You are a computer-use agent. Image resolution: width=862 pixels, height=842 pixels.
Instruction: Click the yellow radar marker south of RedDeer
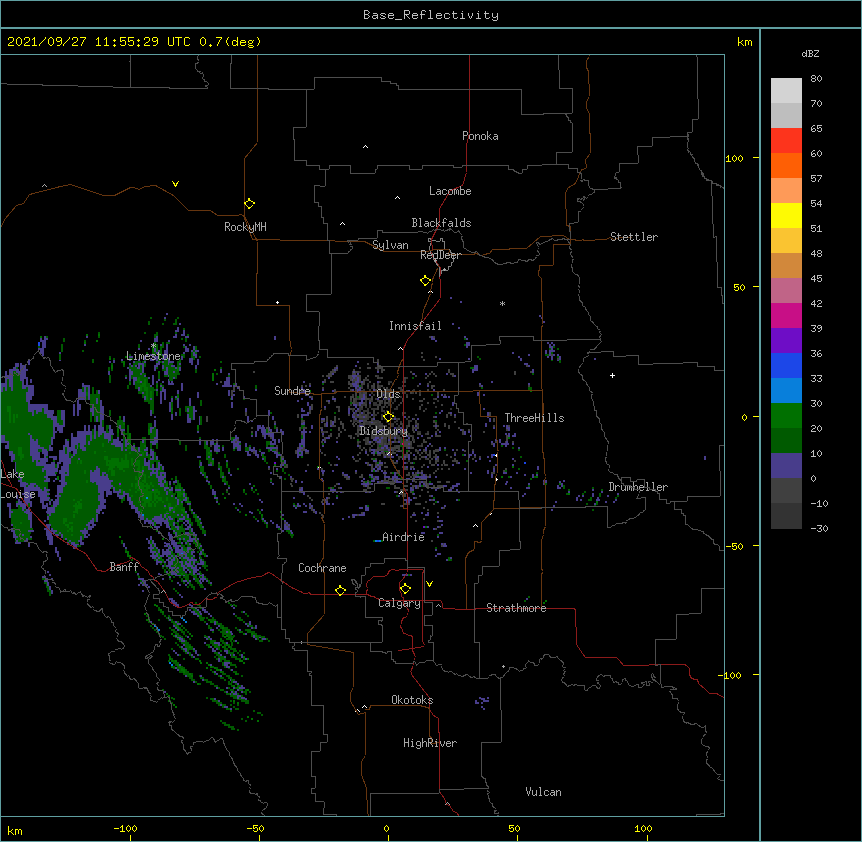(426, 281)
